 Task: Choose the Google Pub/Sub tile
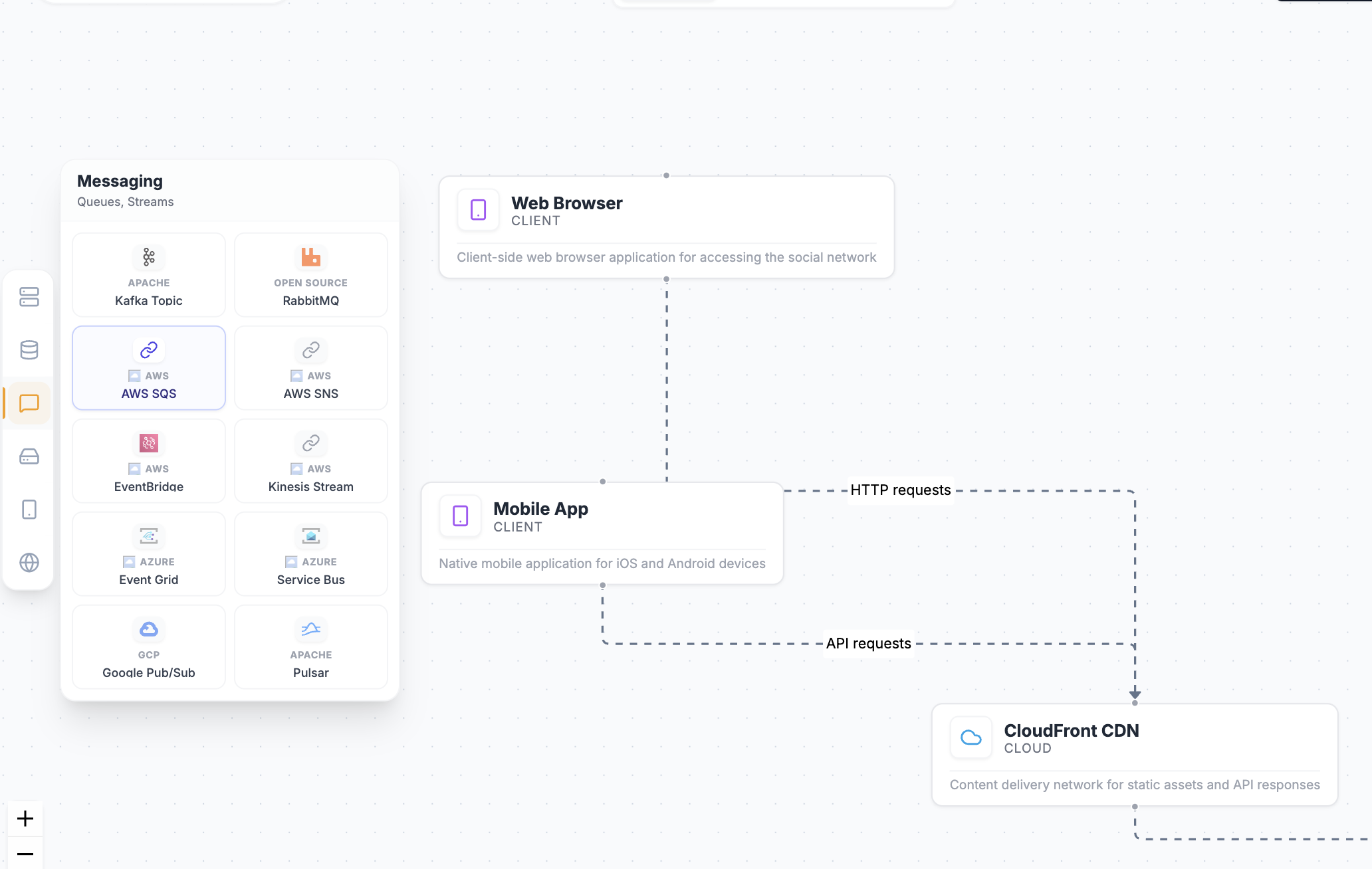[149, 647]
